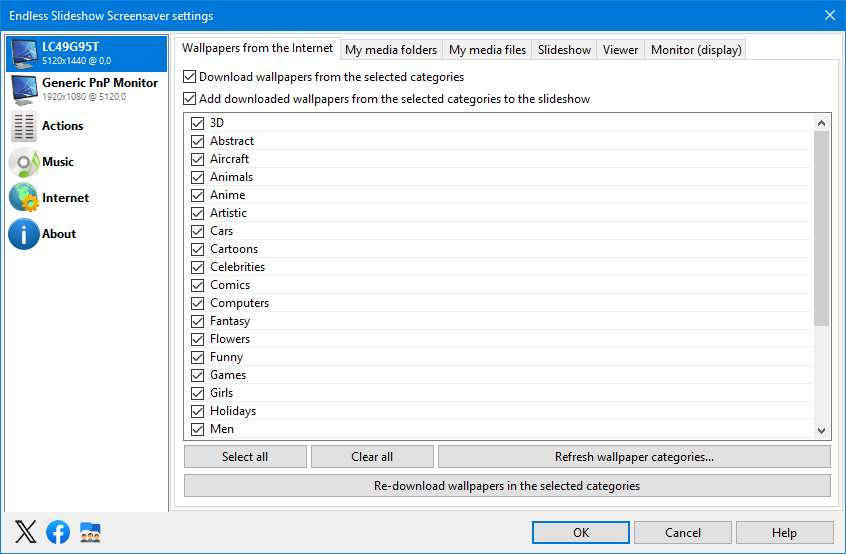This screenshot has height=554, width=846.
Task: Toggle Download wallpapers from selected categories
Action: pos(189,77)
